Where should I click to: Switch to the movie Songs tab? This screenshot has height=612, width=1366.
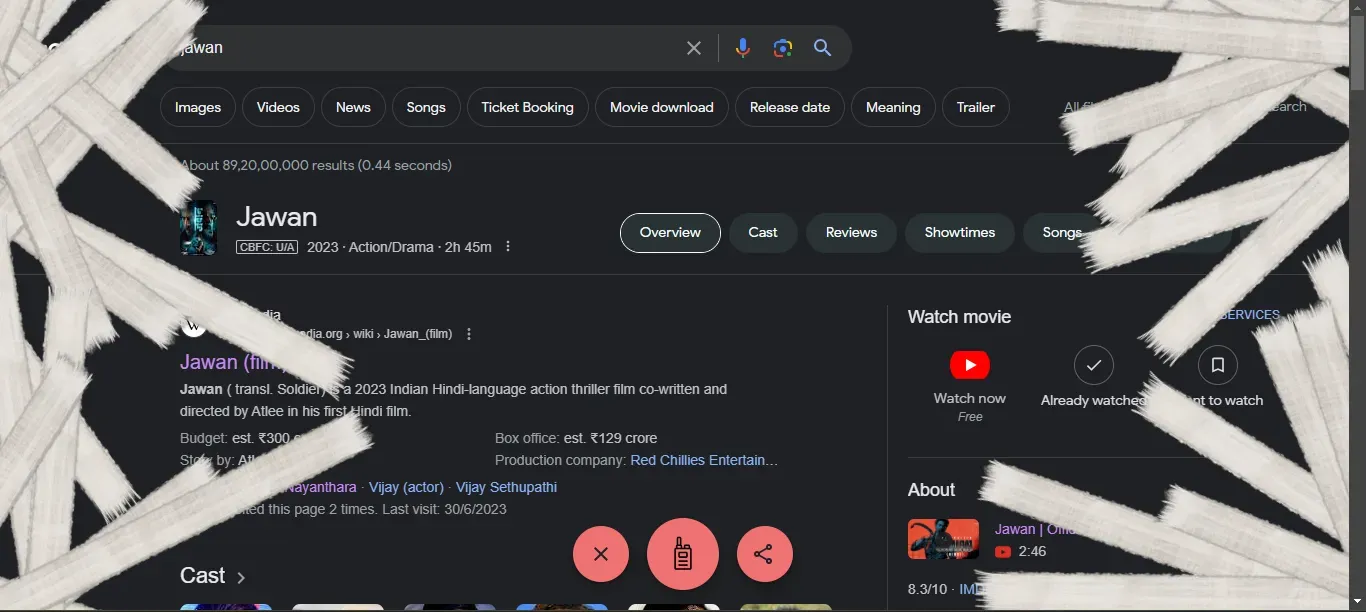1060,232
